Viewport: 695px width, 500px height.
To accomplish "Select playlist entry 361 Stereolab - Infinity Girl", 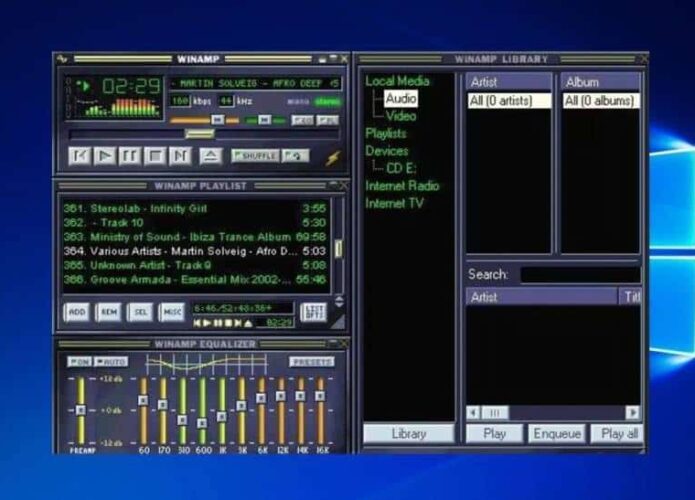I will (195, 208).
